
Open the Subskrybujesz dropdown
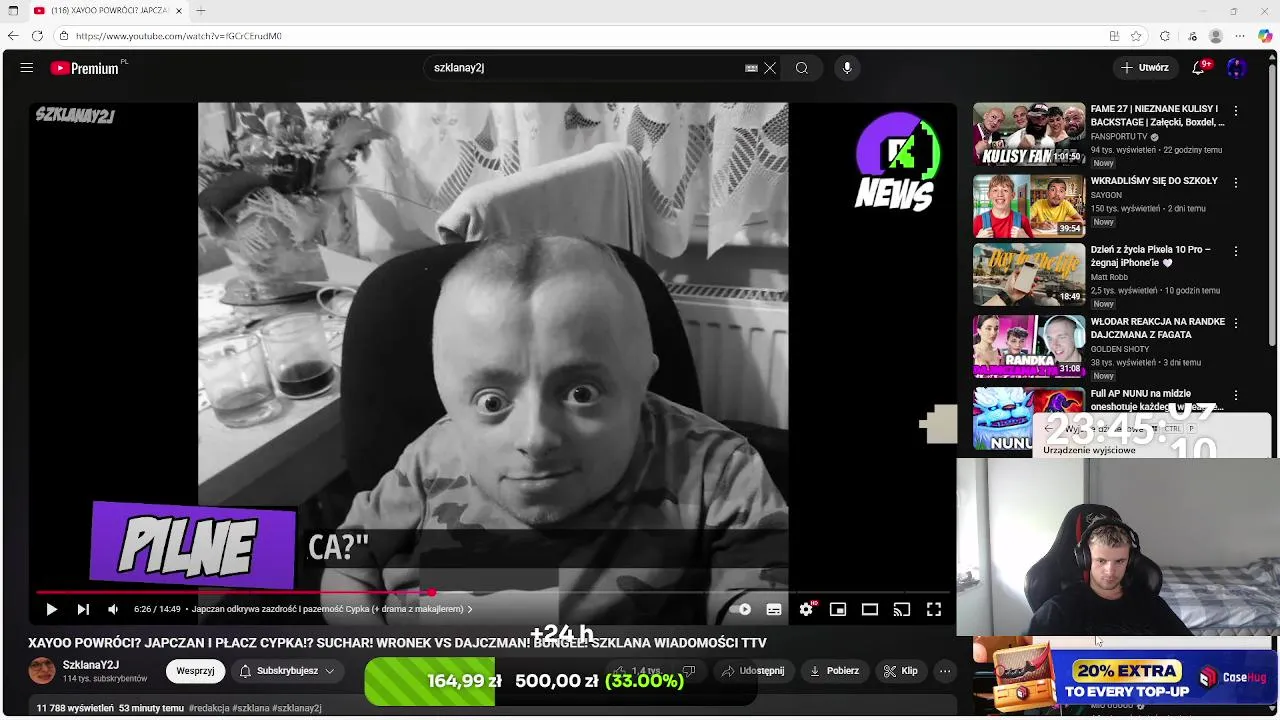tap(287, 671)
